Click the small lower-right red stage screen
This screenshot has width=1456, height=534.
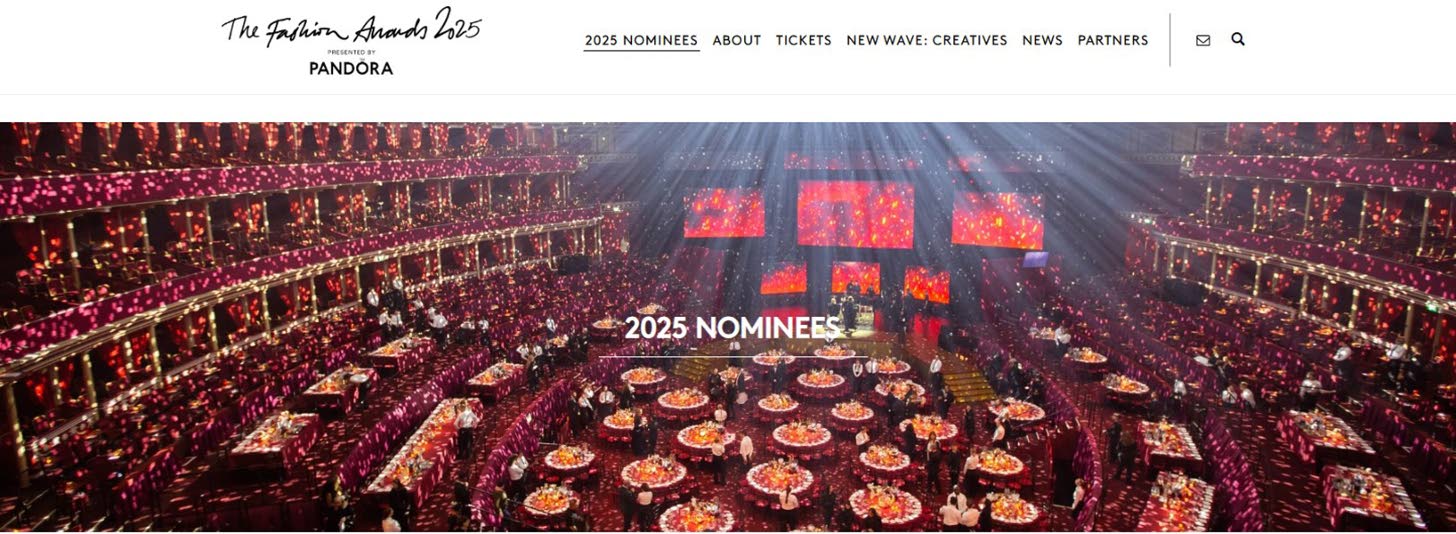pyautogui.click(x=927, y=285)
